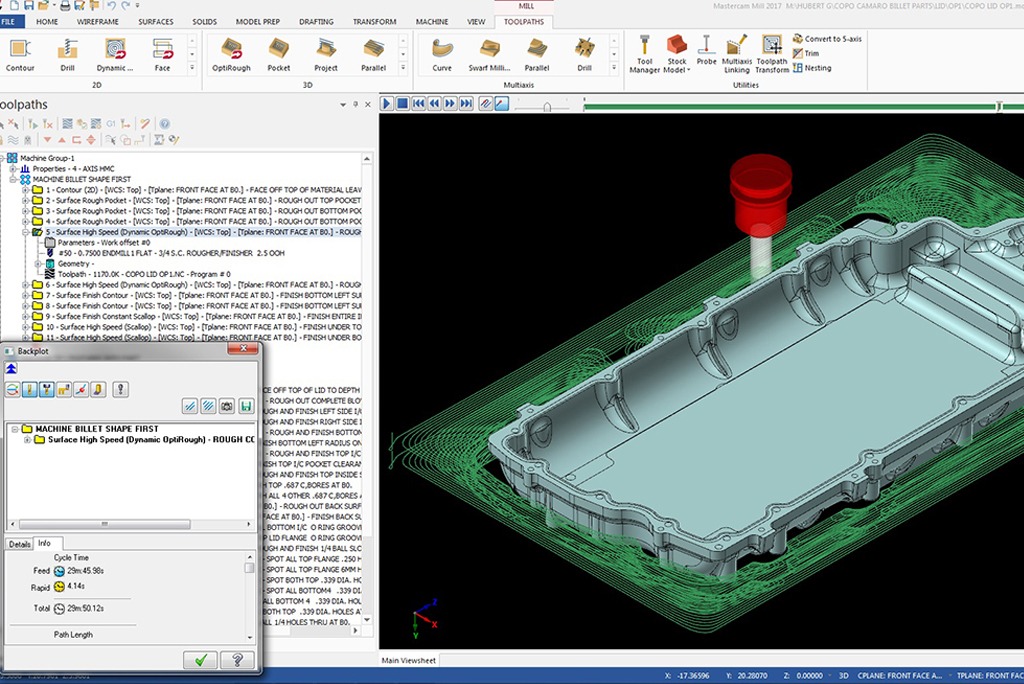Viewport: 1024px width, 684px height.
Task: Expand operation 1 Contour (2D)
Action: [25, 190]
